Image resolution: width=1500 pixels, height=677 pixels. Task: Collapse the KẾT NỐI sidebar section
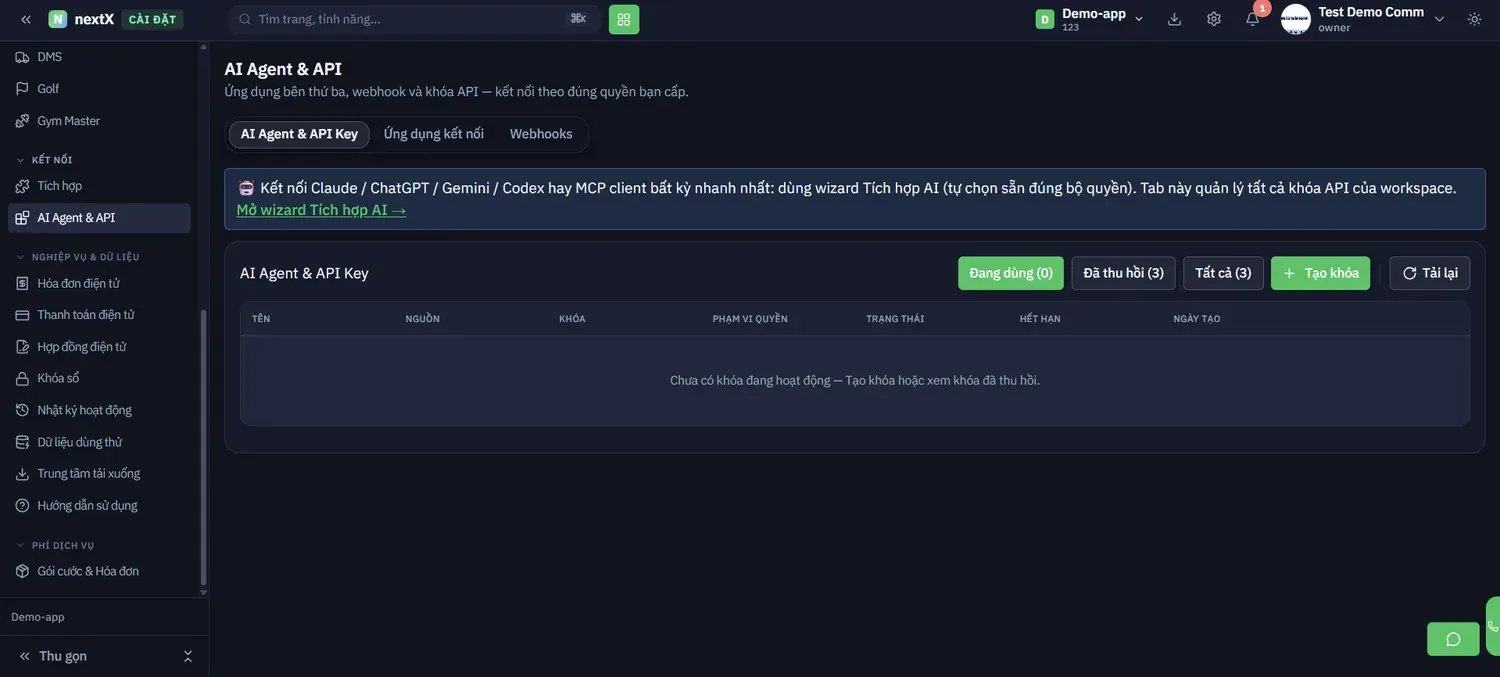(x=44, y=160)
